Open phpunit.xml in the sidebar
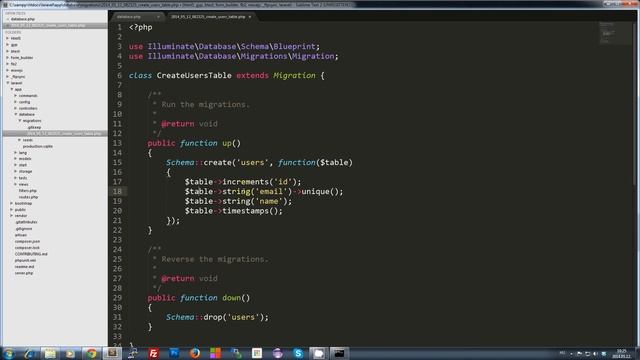Screen dimensions: 640x360 (25, 260)
